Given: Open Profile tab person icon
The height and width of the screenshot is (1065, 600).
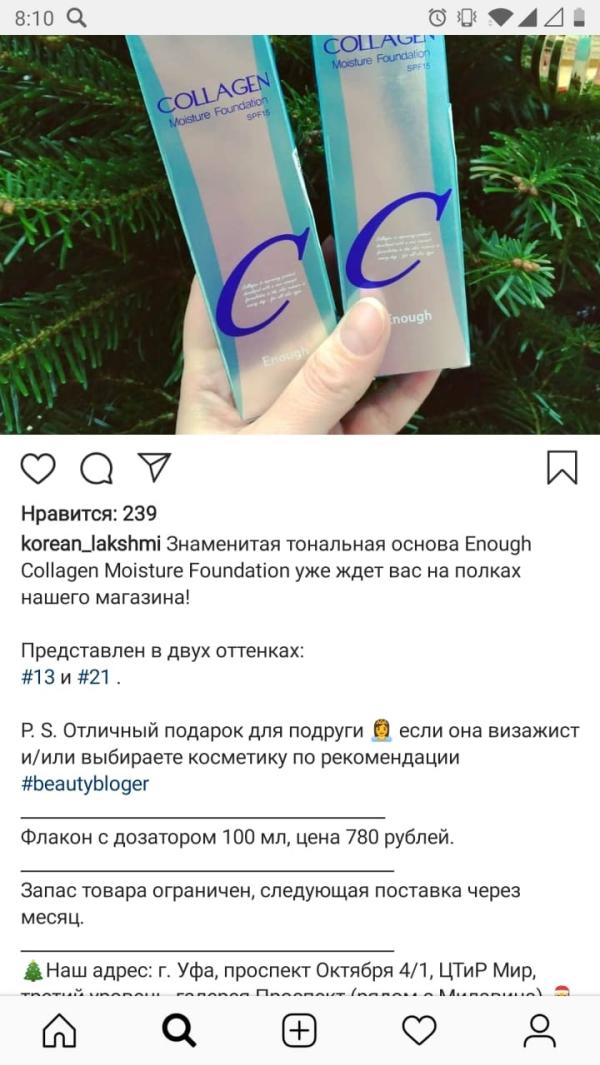Looking at the screenshot, I should point(540,1031).
